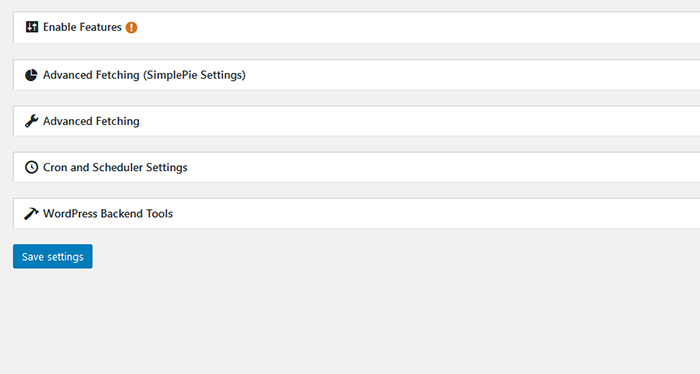The height and width of the screenshot is (374, 700).
Task: Click the Save settings button
Action: tap(53, 256)
